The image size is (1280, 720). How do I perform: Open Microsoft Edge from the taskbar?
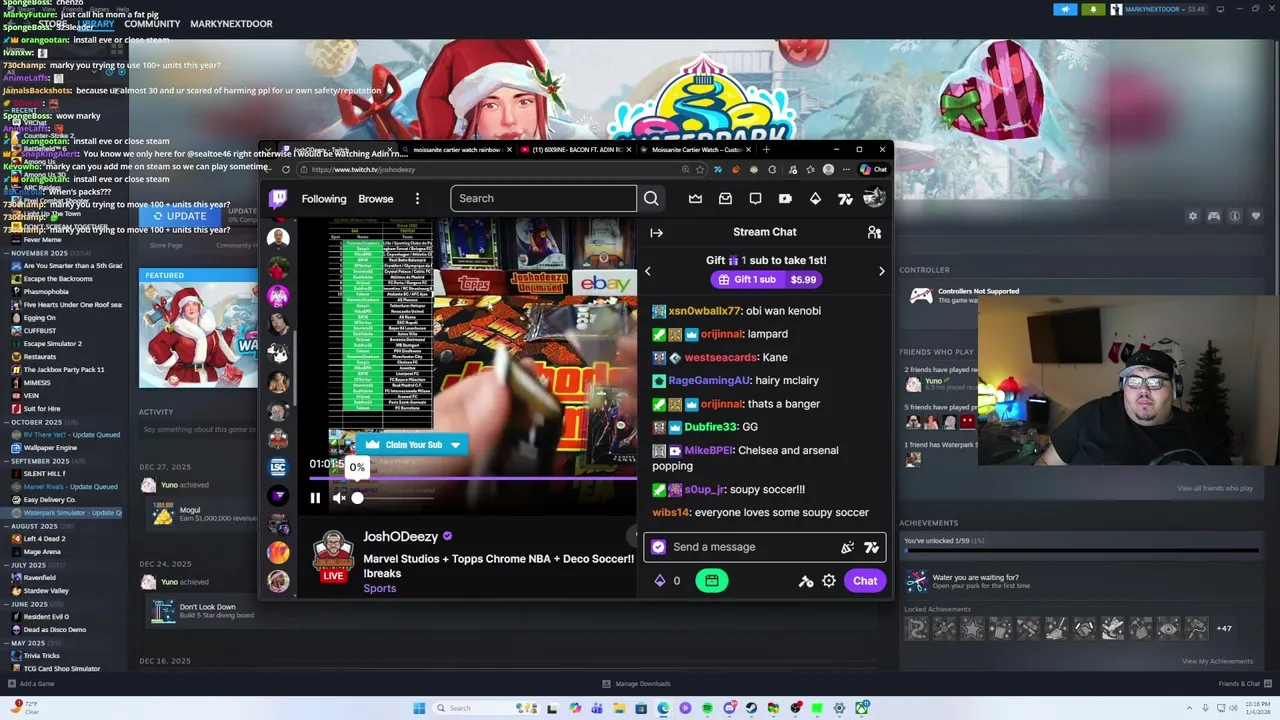click(663, 708)
